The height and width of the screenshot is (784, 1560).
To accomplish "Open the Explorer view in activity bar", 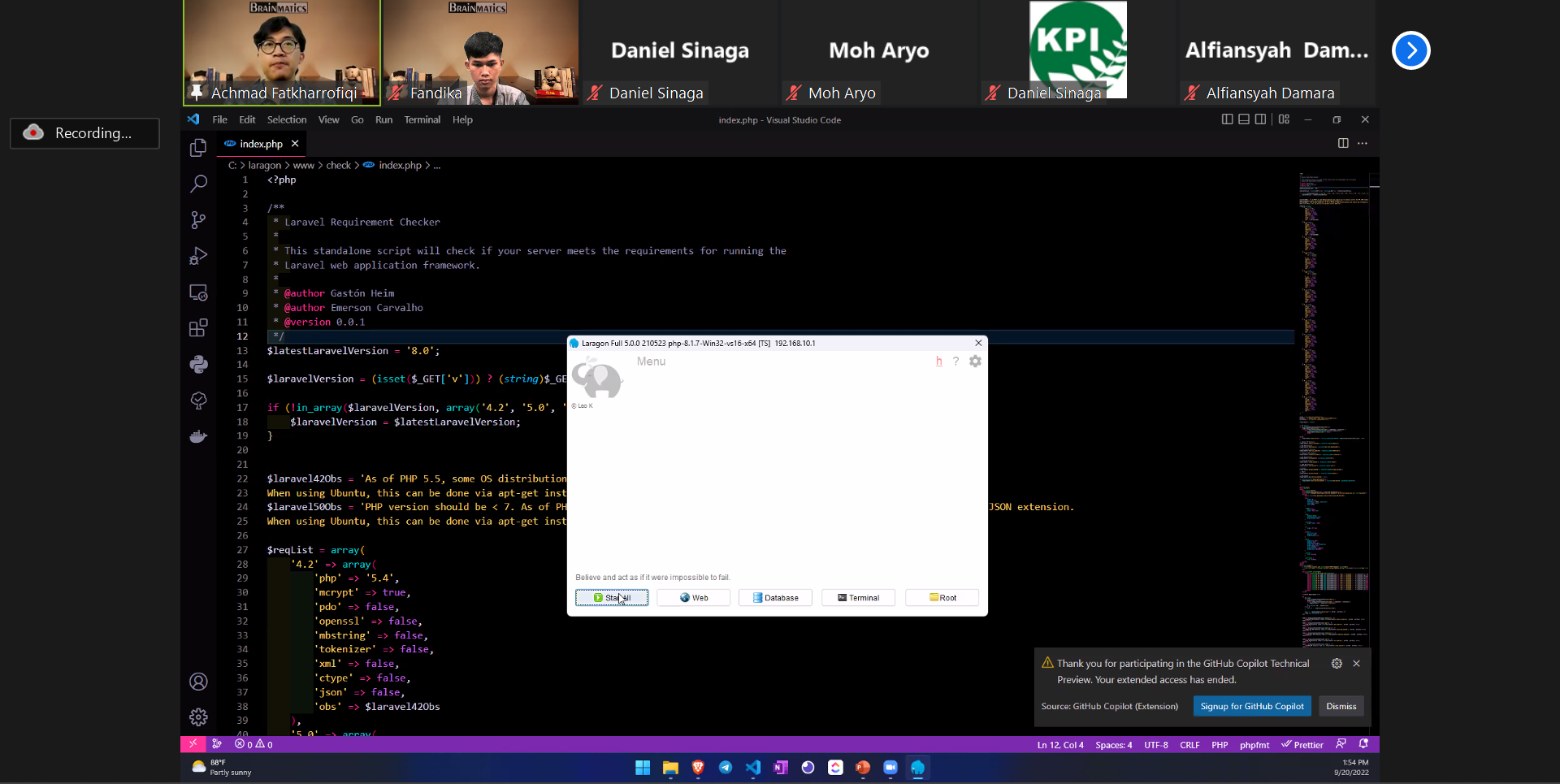I will [198, 148].
